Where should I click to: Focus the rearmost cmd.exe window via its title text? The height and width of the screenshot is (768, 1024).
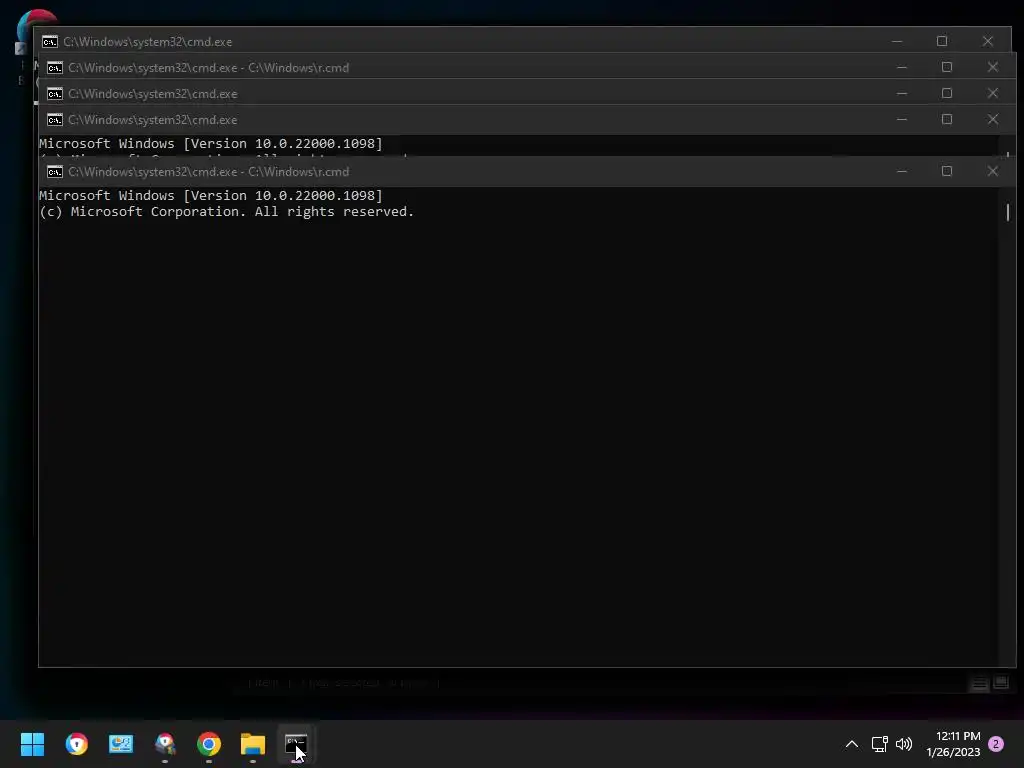148,42
